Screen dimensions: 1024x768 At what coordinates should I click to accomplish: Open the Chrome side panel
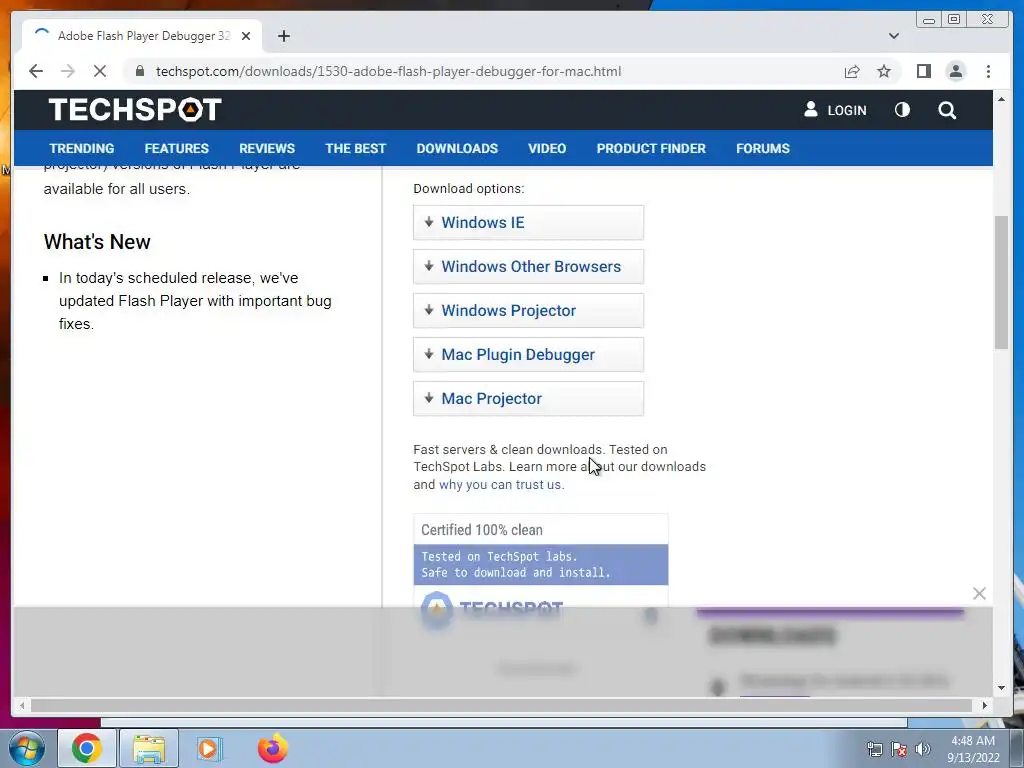coord(923,71)
